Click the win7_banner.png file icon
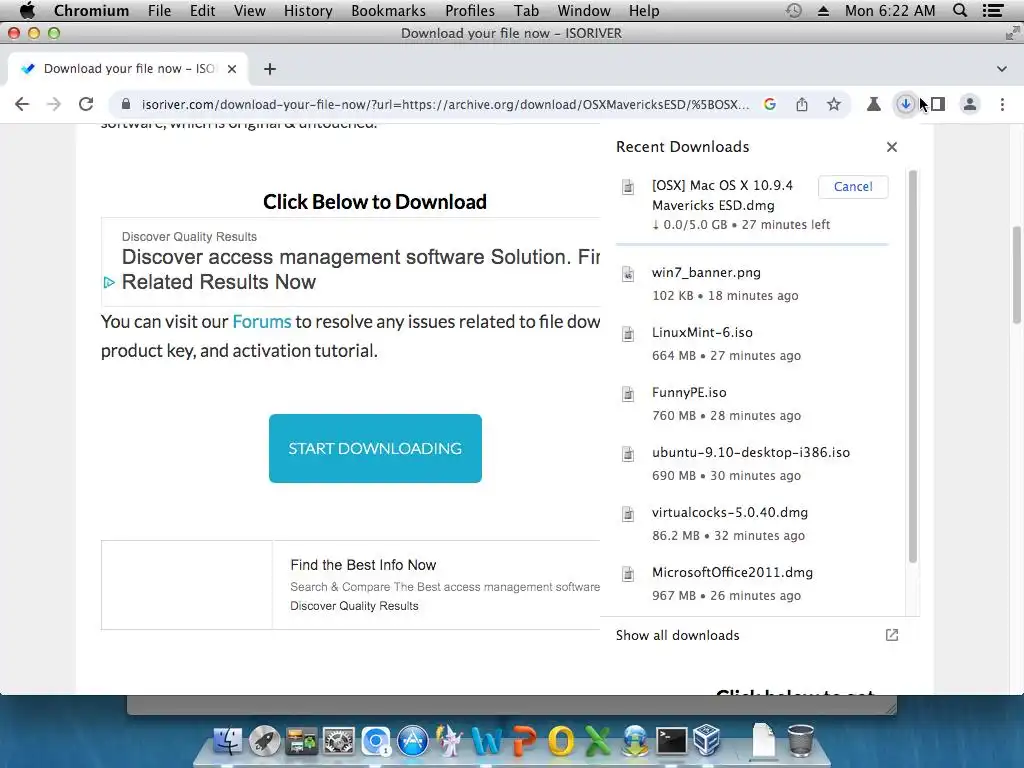1024x768 pixels. 628,274
